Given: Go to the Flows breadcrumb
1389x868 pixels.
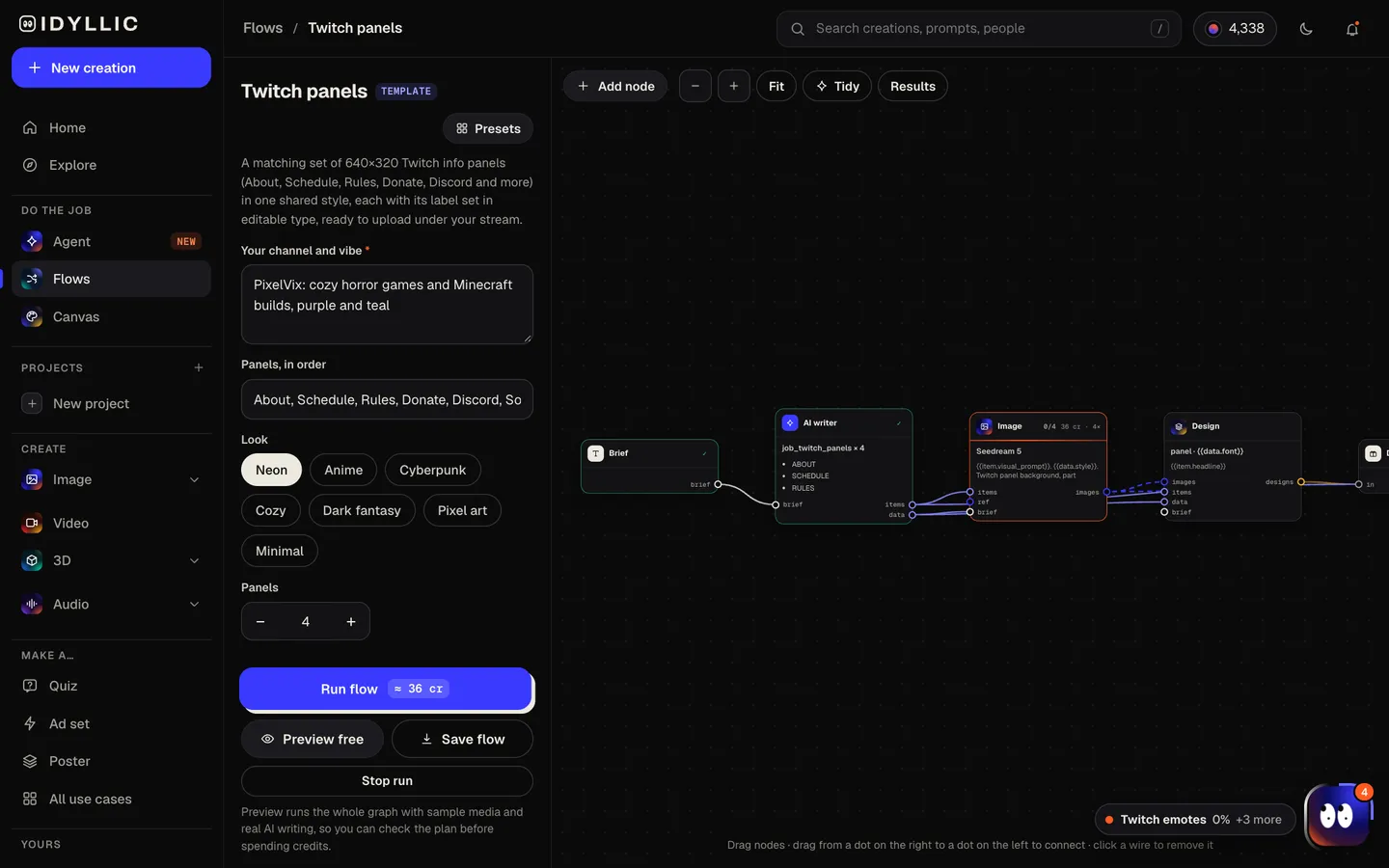Looking at the screenshot, I should tap(263, 28).
